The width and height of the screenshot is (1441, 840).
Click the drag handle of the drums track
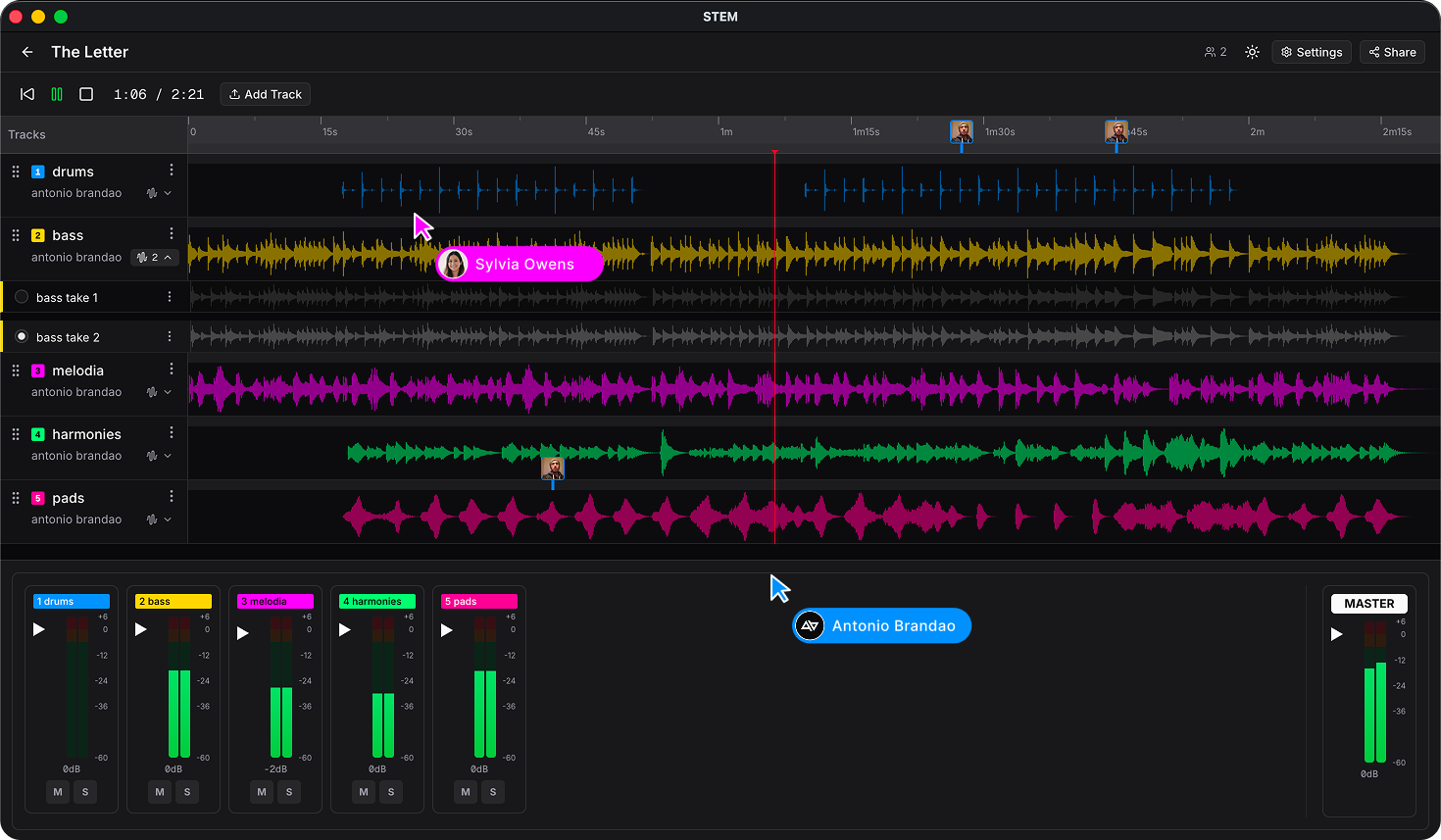(x=15, y=171)
